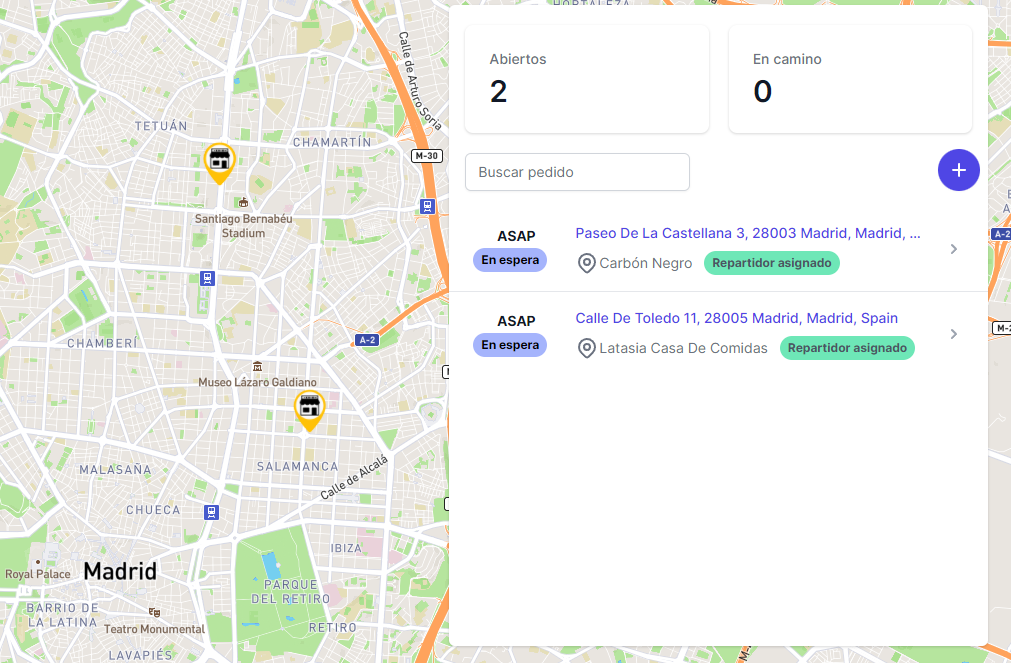
Task: Select the En camino orders card
Action: [850, 80]
